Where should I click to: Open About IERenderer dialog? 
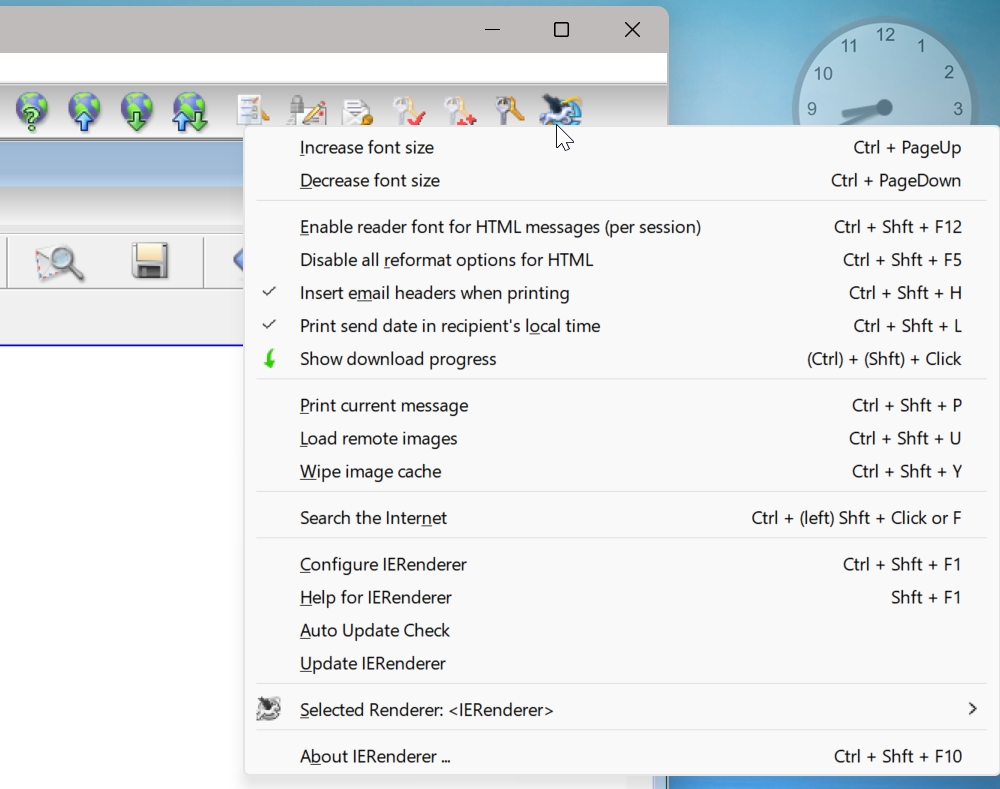coord(375,757)
